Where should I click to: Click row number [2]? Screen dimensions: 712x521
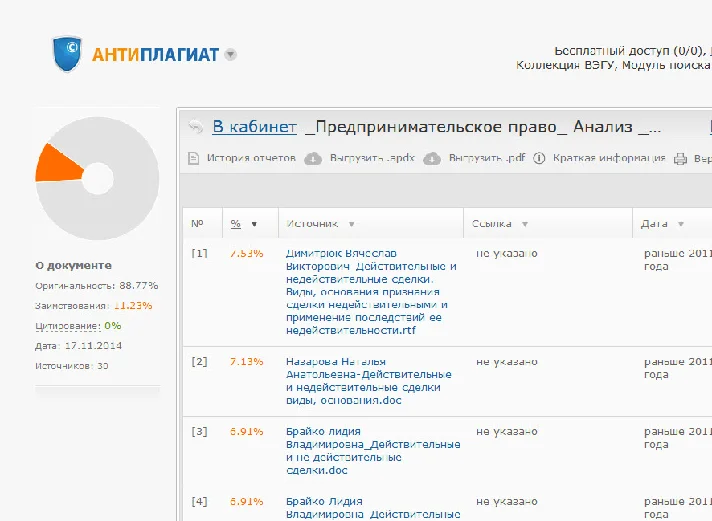199,362
